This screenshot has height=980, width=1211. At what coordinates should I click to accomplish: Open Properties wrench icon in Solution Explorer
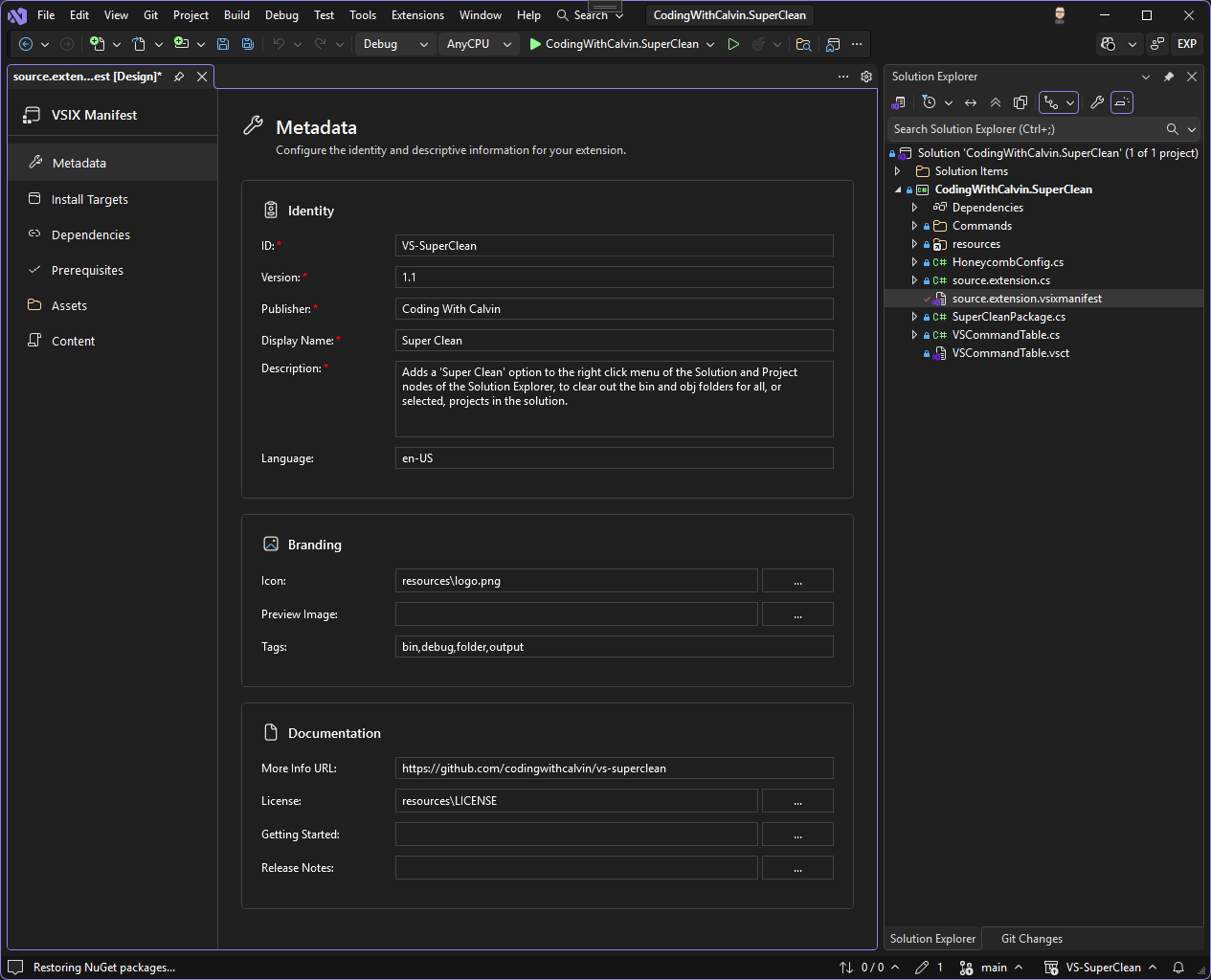tap(1097, 102)
